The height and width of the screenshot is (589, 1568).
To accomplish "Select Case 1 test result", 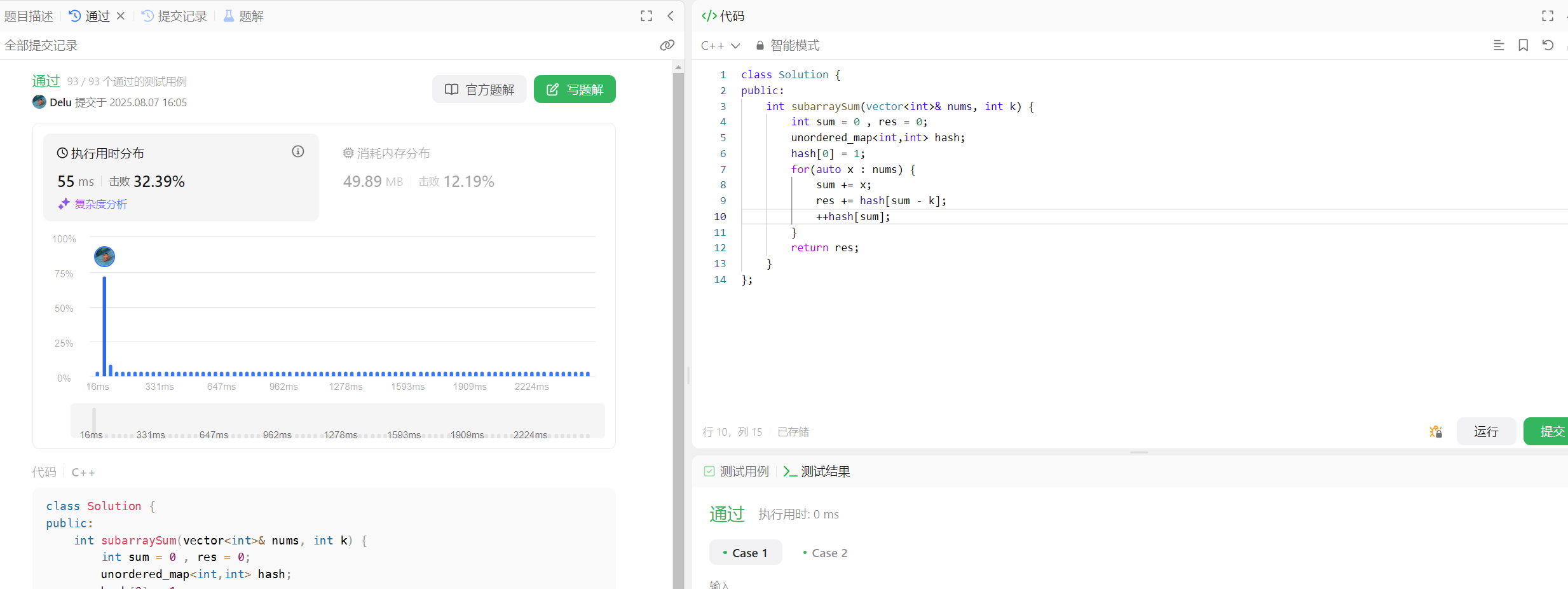I will (x=746, y=553).
